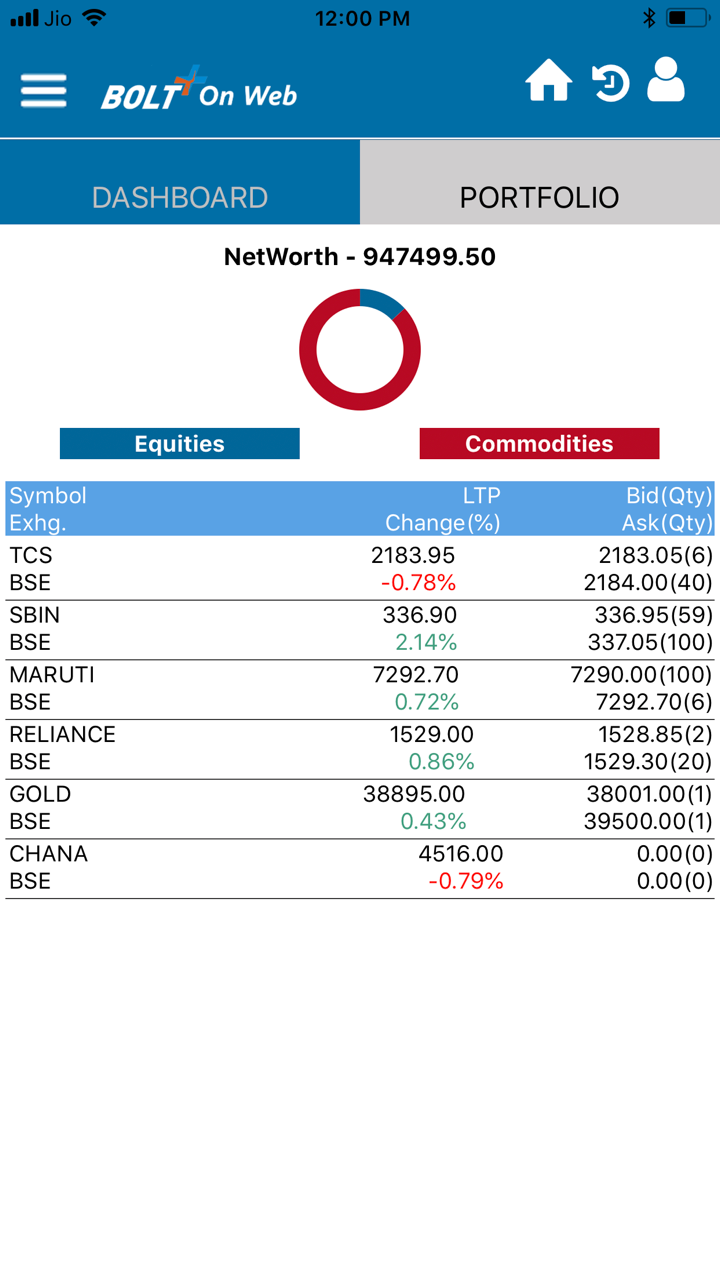The image size is (720, 1280).
Task: Select the MARUTI stock row
Action: (x=360, y=689)
